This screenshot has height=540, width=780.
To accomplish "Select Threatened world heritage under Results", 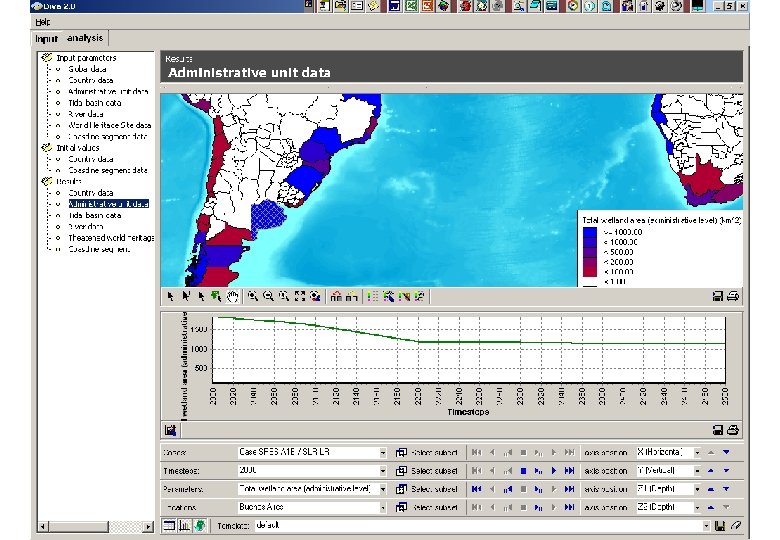I will point(111,238).
